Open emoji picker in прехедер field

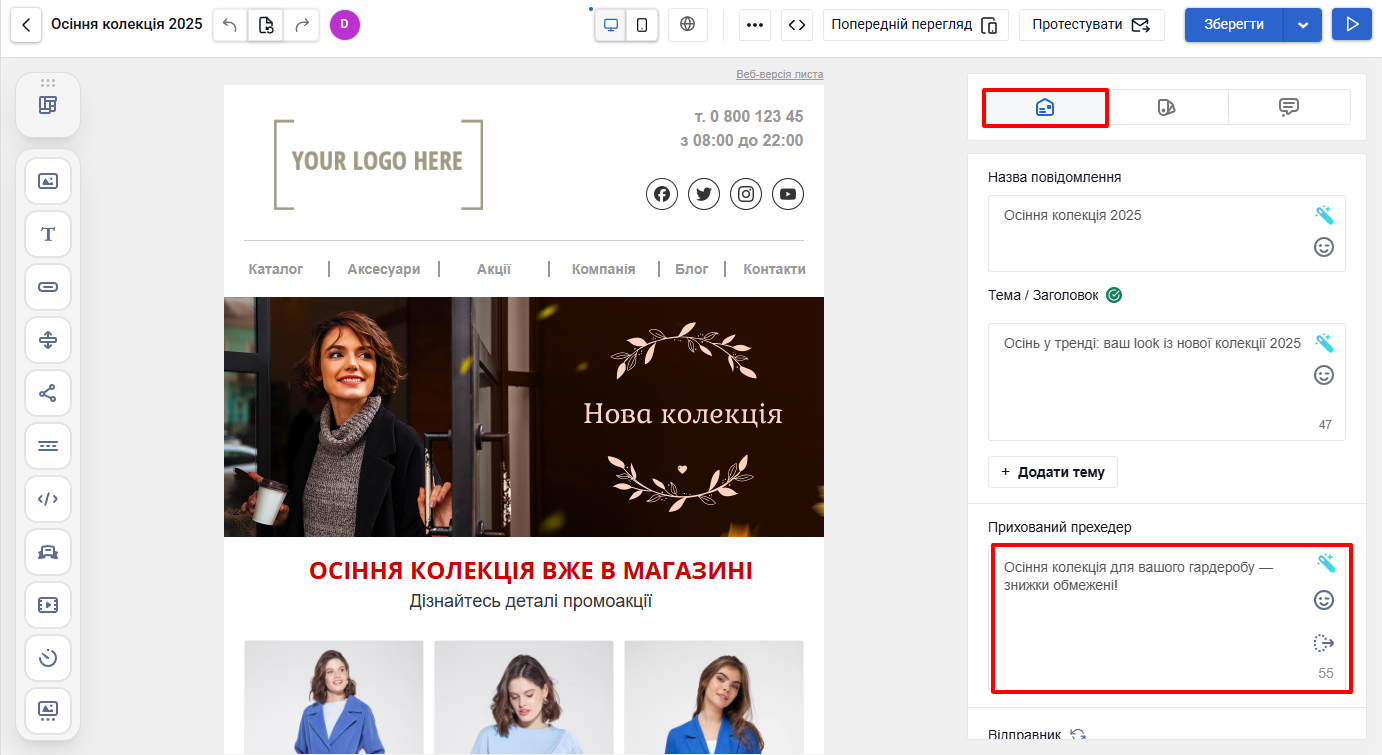pos(1324,600)
